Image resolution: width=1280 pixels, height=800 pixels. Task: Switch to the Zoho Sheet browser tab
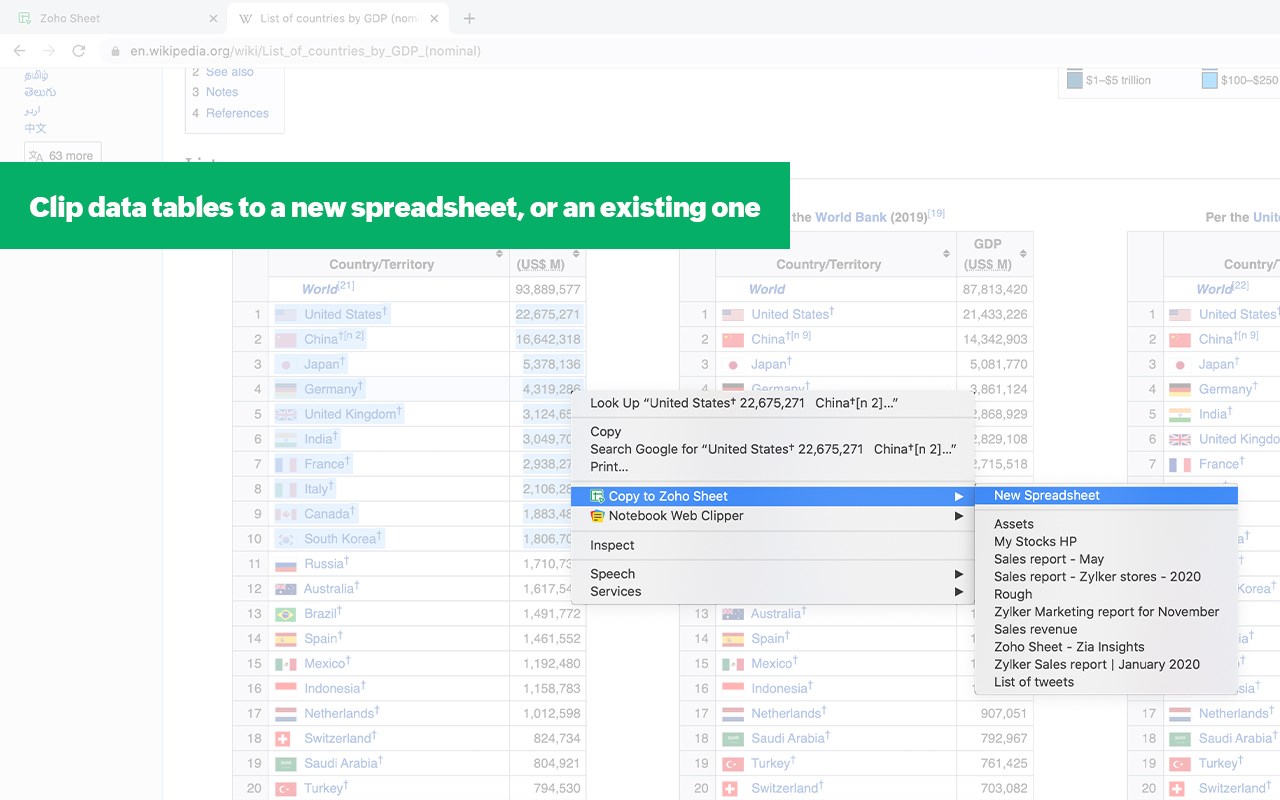point(115,18)
